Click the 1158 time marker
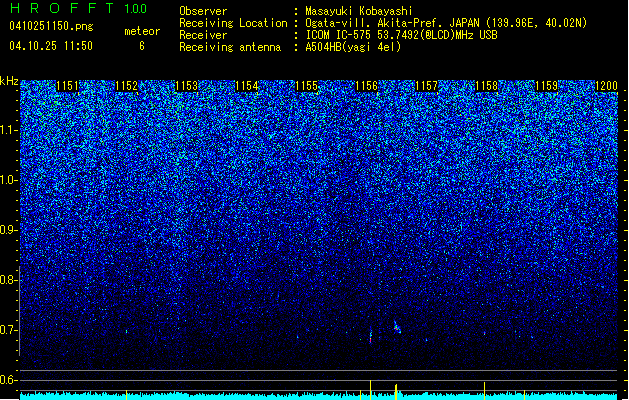Viewport: 629px width, 400px height. (x=486, y=86)
